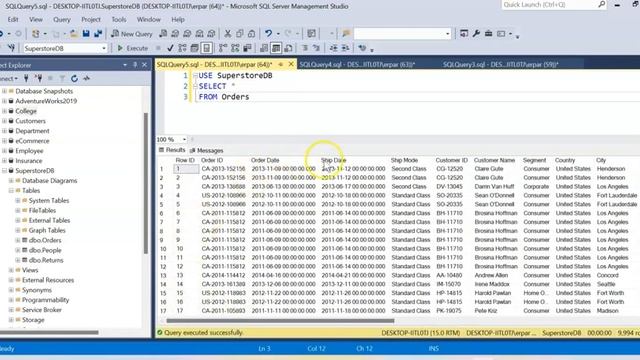The width and height of the screenshot is (640, 360).
Task: Open file using the folder icon
Action: coord(73,33)
